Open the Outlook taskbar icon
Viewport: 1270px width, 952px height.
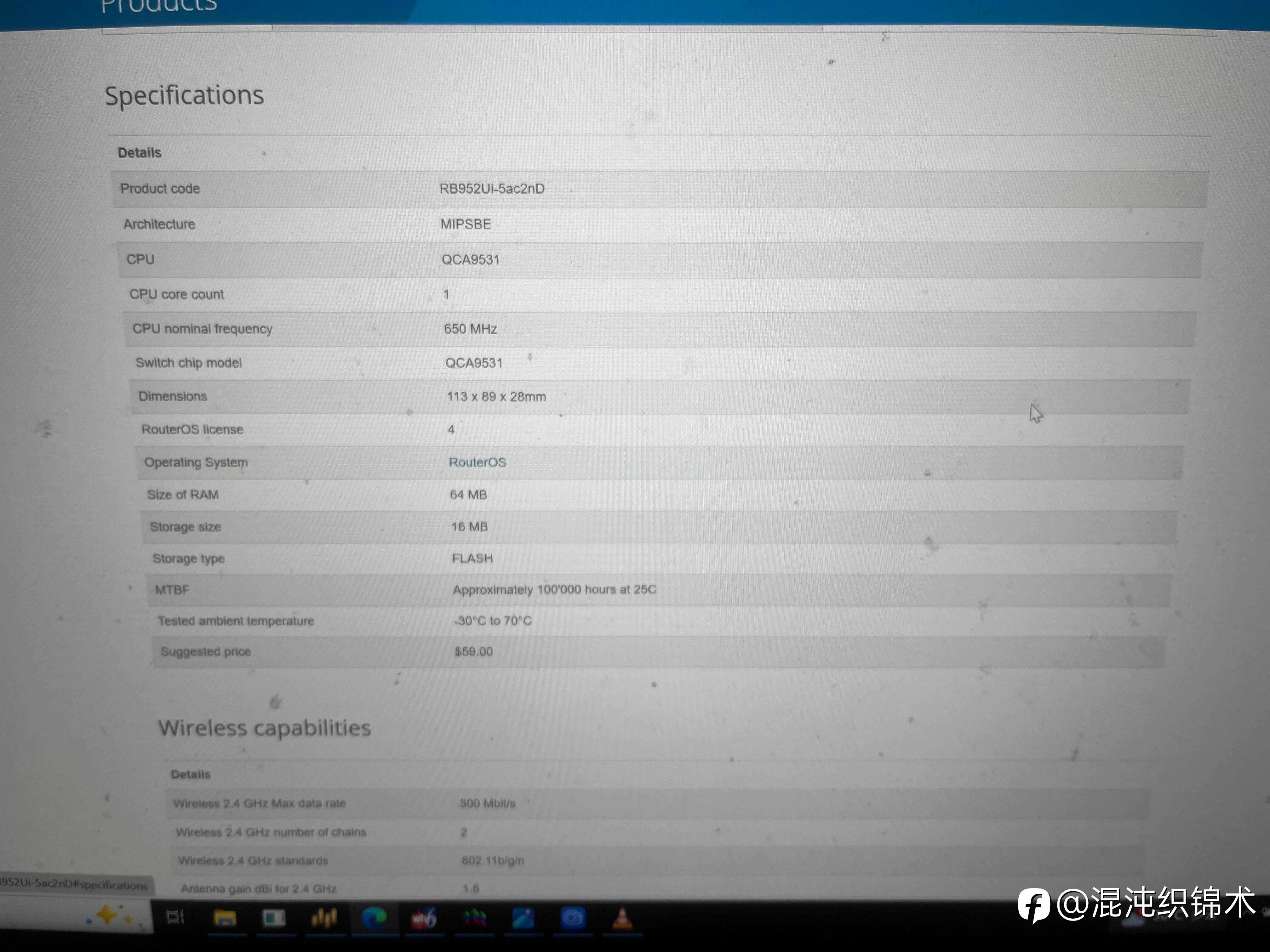coord(572,918)
